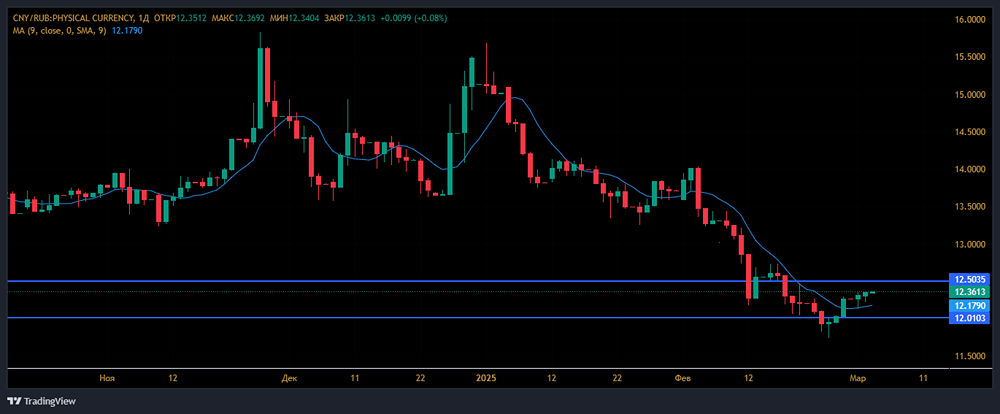Click the Дек month label on time axis

(288, 378)
